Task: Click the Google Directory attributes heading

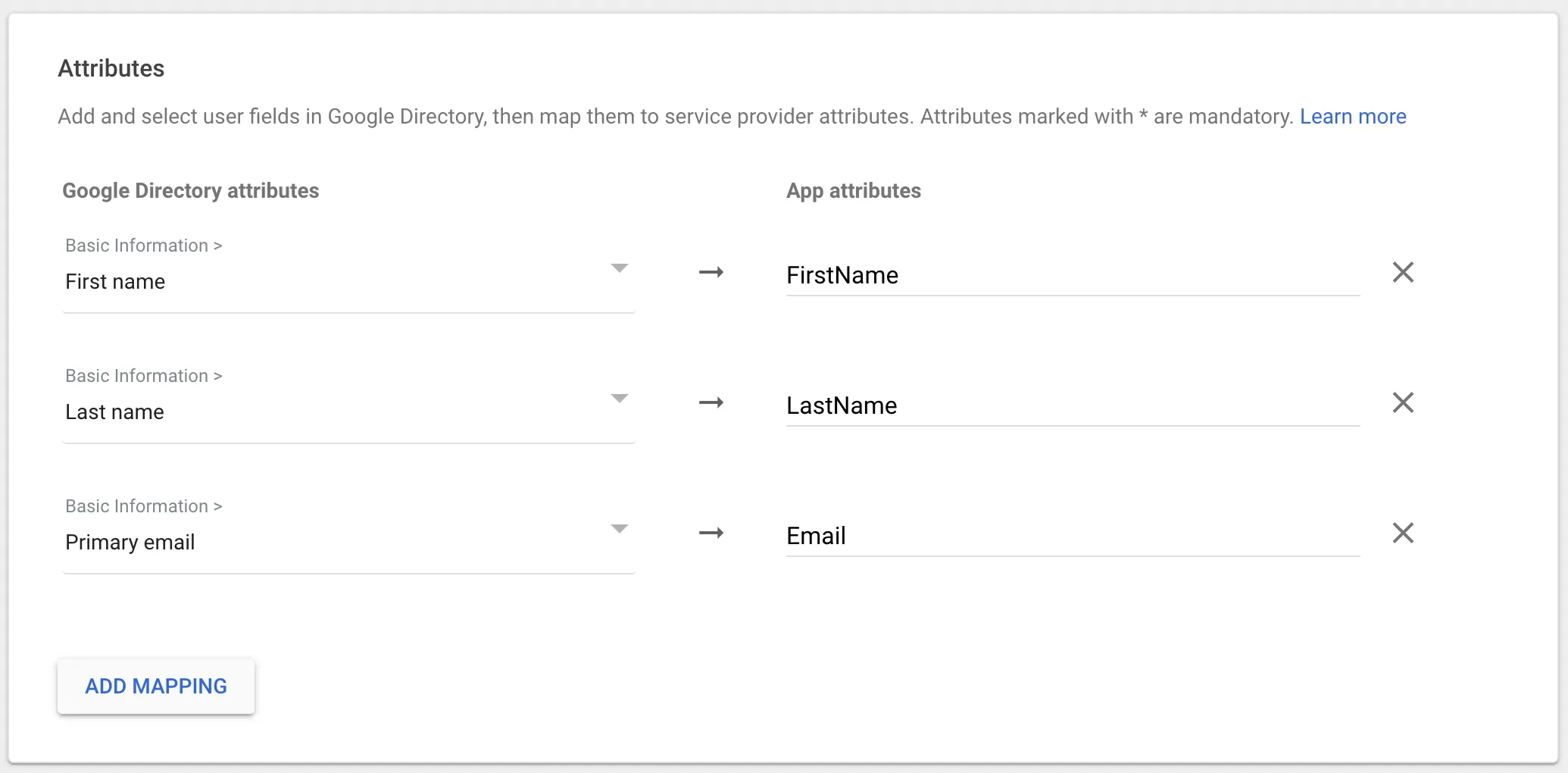Action: point(190,190)
